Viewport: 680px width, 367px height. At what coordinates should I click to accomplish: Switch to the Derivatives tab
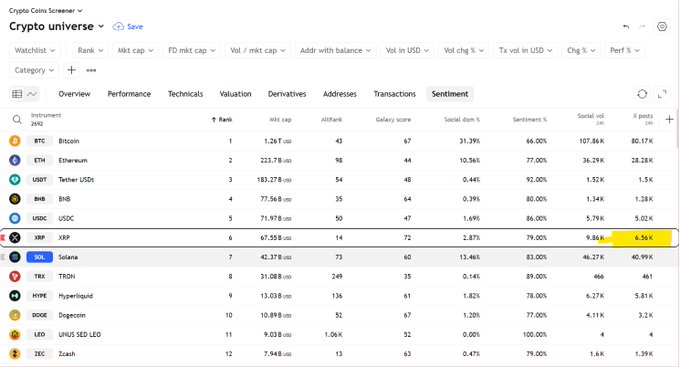pyautogui.click(x=287, y=94)
